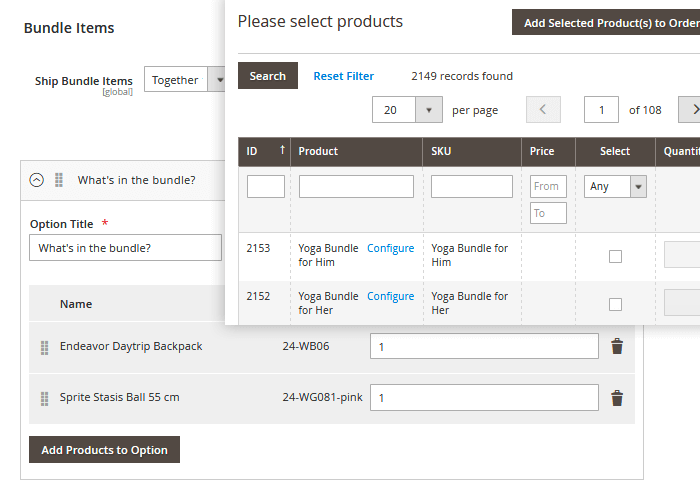Focus the SKU filter input field
Image resolution: width=700 pixels, height=500 pixels.
(x=472, y=186)
